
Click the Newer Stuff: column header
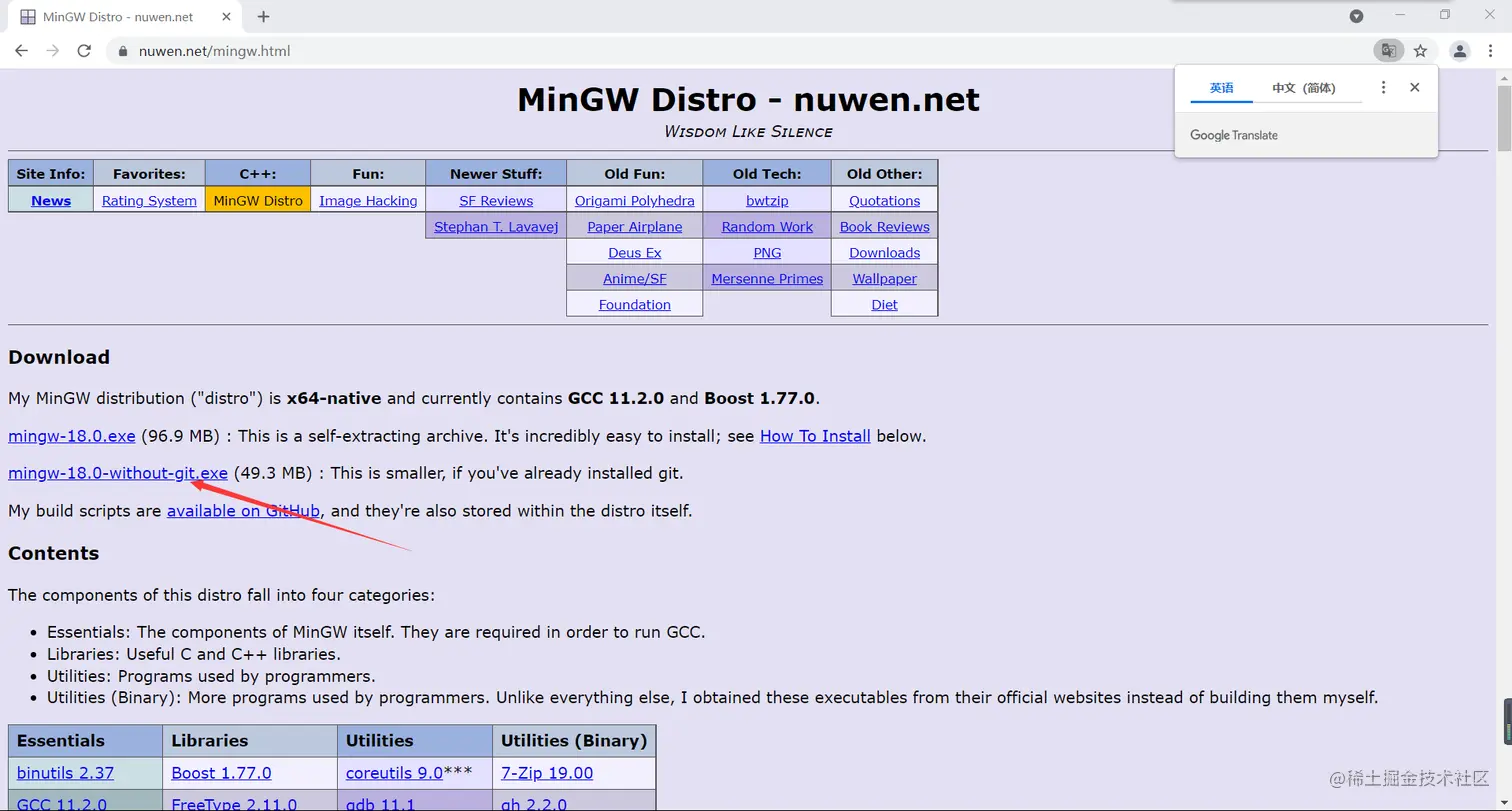coord(496,173)
